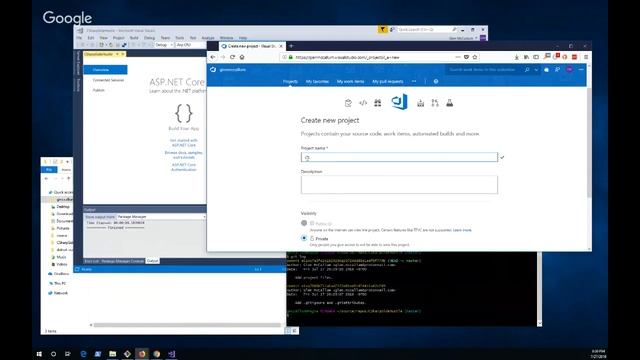Switch to Visual Studio from taskbar

171,354
